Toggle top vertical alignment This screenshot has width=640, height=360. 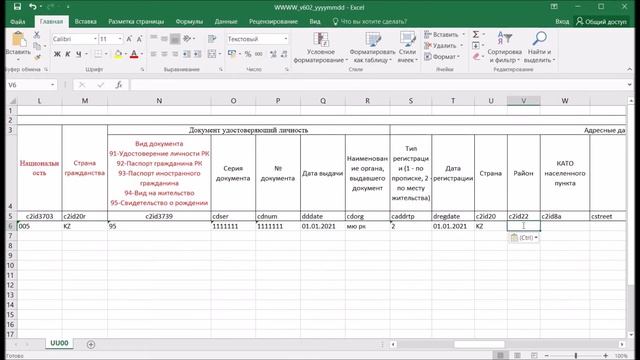[153, 39]
